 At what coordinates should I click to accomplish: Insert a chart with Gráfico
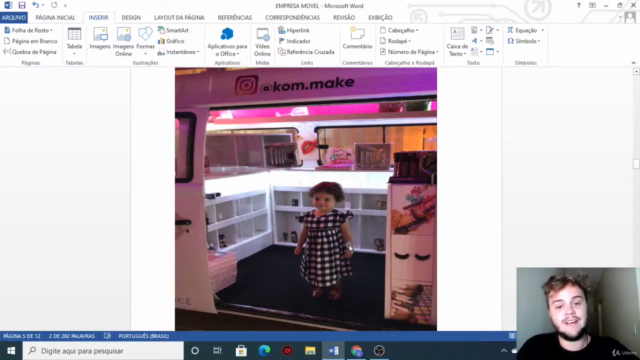[171, 41]
